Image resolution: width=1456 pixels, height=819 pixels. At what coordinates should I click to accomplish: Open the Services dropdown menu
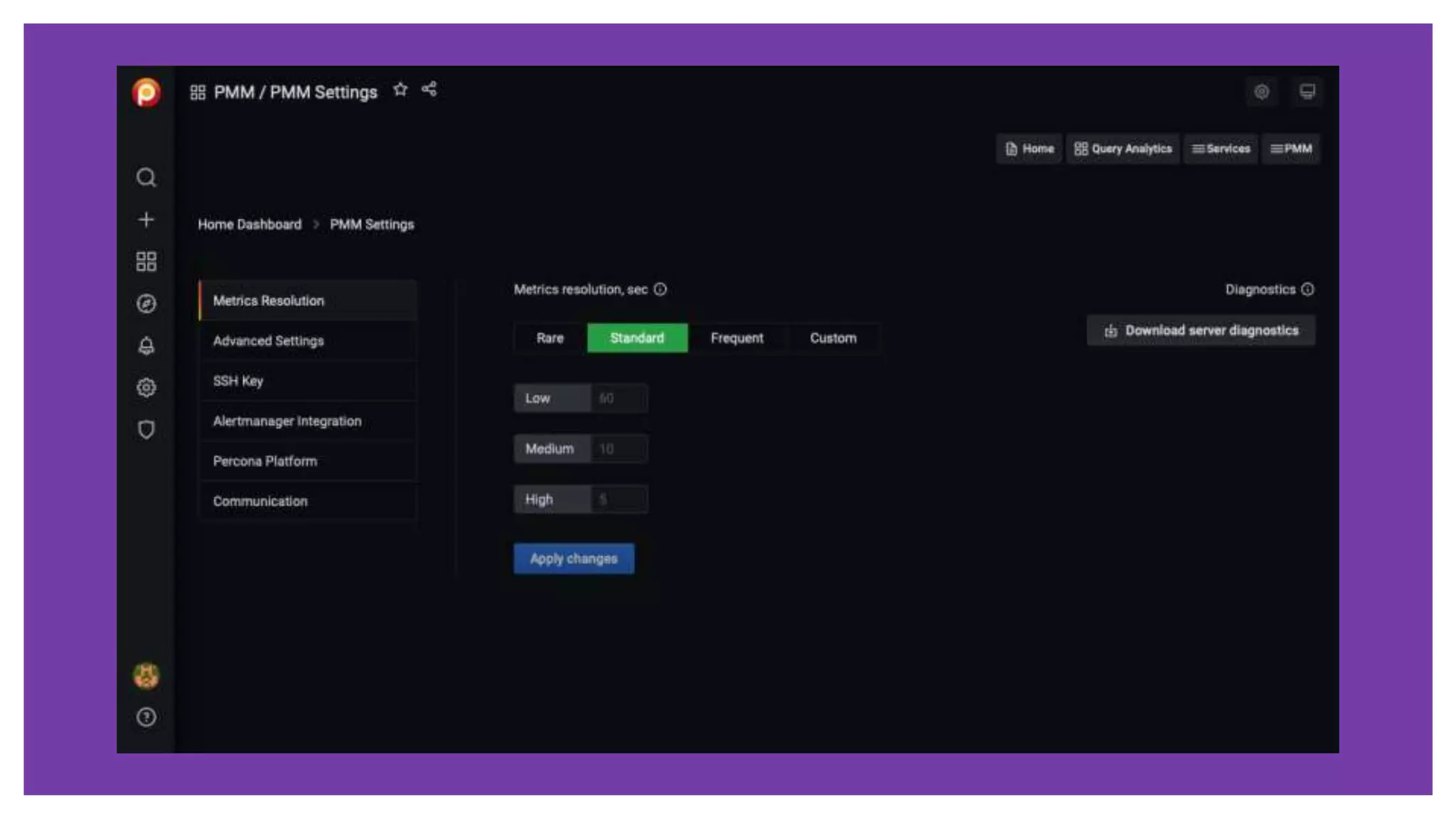(x=1221, y=149)
